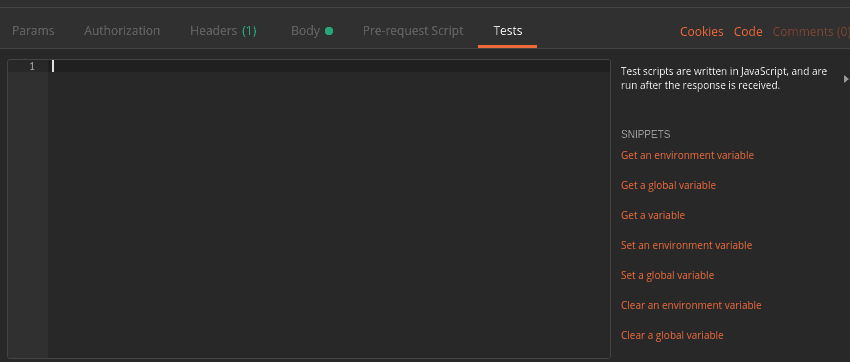Viewport: 850px width, 362px height.
Task: Switch to the Authorization tab
Action: pyautogui.click(x=122, y=31)
